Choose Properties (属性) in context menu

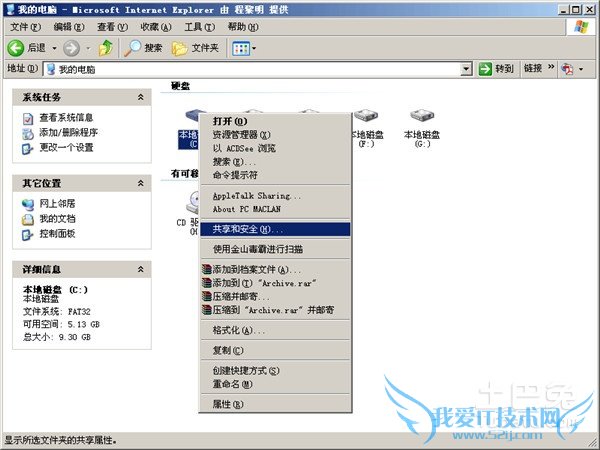click(276, 404)
